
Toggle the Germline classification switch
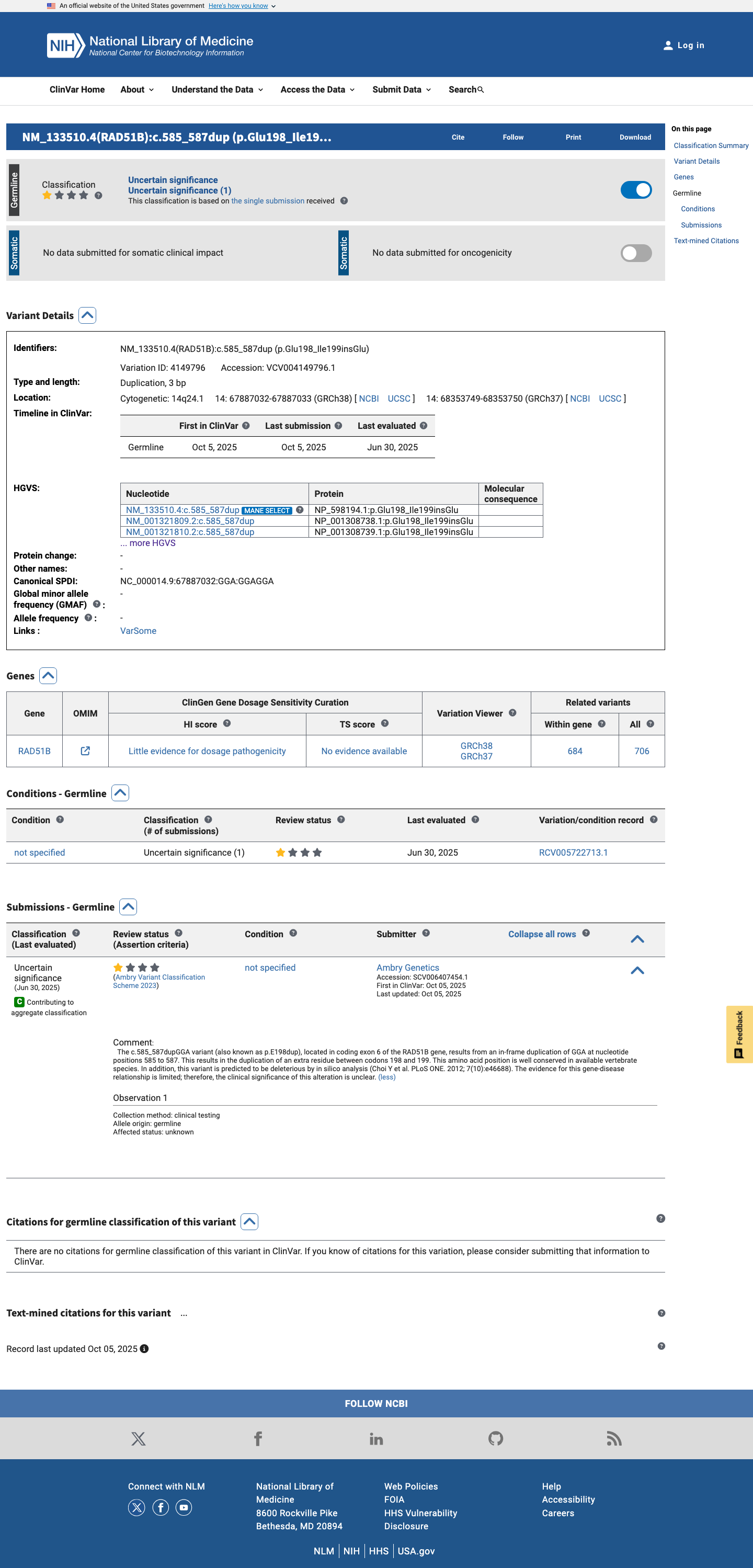tap(636, 190)
